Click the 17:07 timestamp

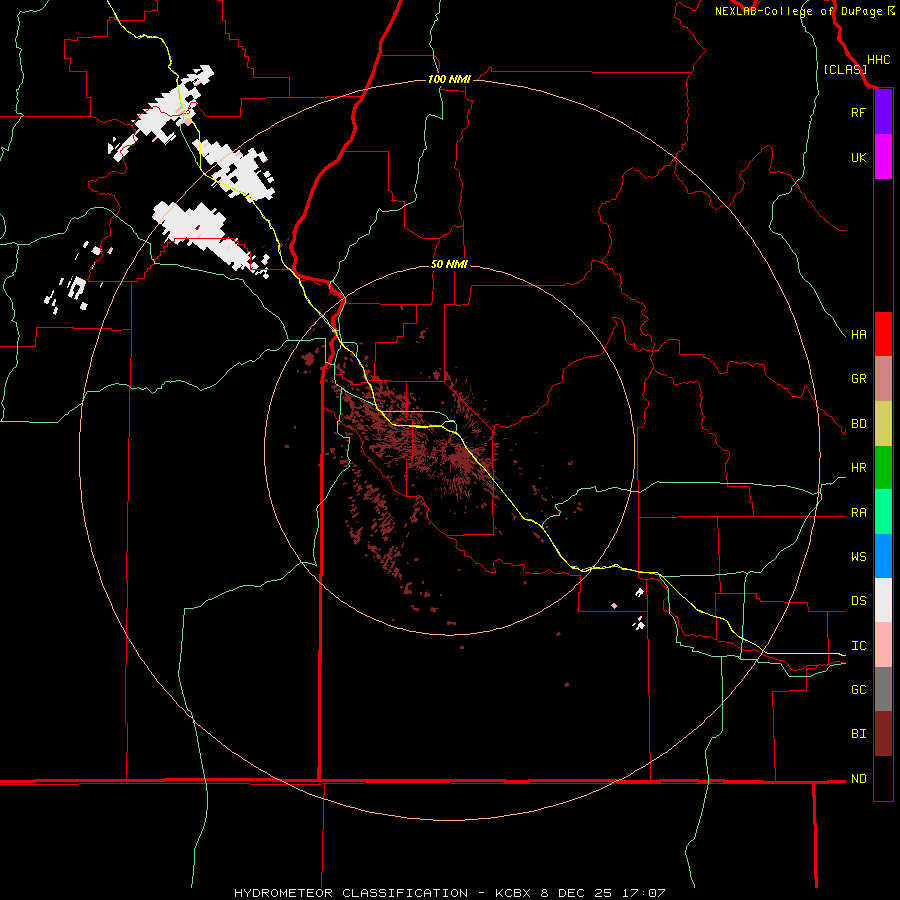[645, 893]
